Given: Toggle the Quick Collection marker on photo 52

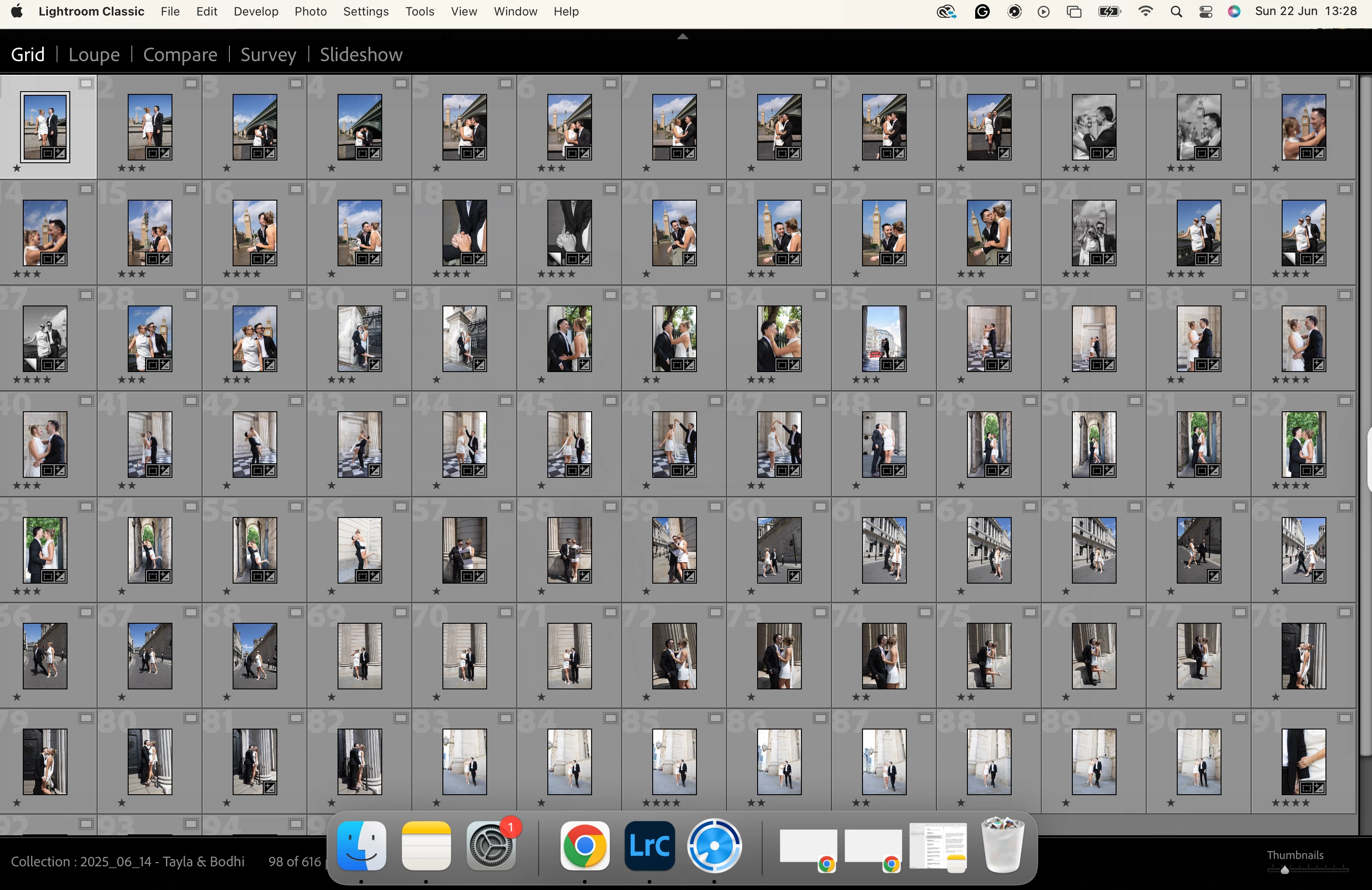Looking at the screenshot, I should click(1345, 401).
